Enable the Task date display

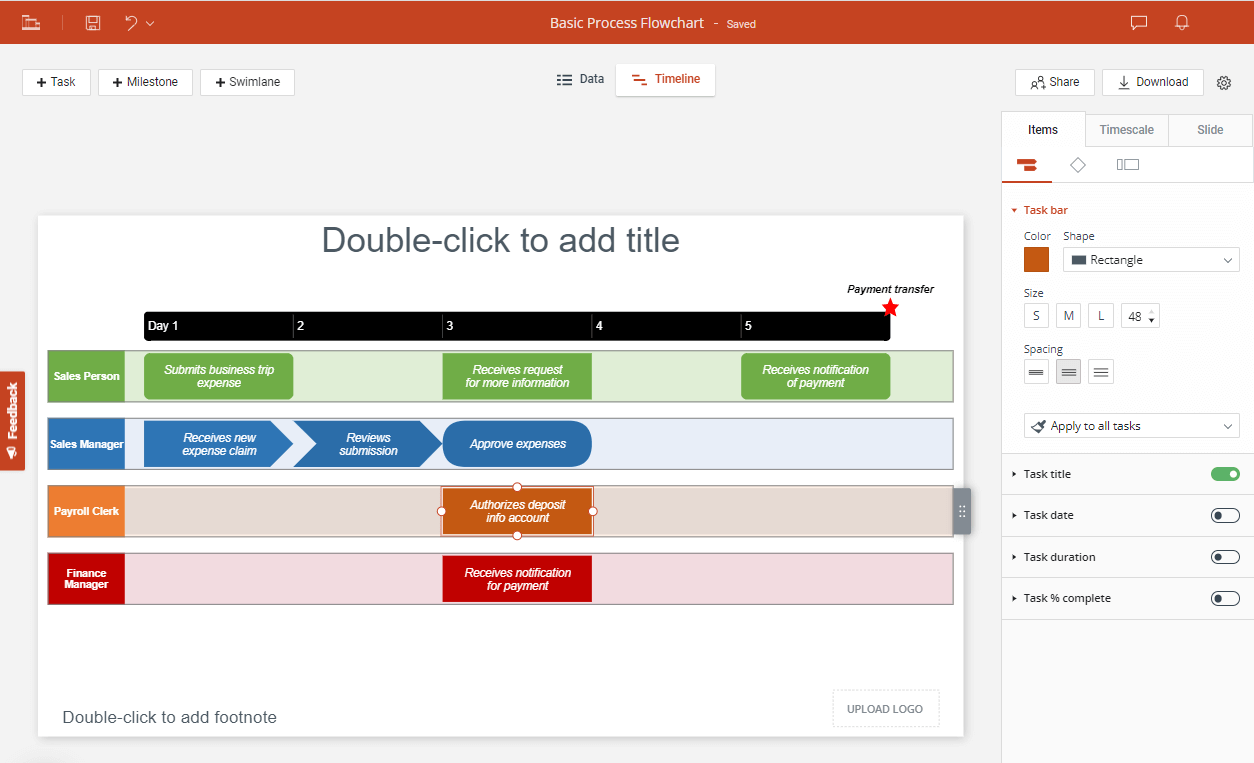click(x=1224, y=515)
